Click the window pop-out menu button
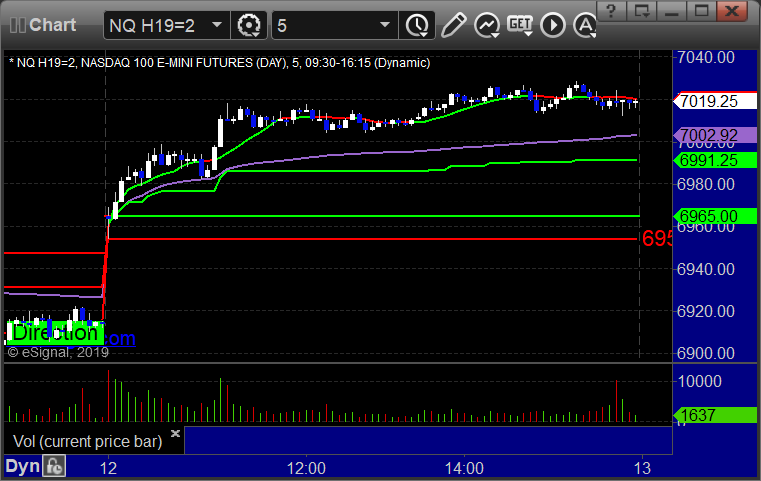The height and width of the screenshot is (481, 761). coord(641,11)
